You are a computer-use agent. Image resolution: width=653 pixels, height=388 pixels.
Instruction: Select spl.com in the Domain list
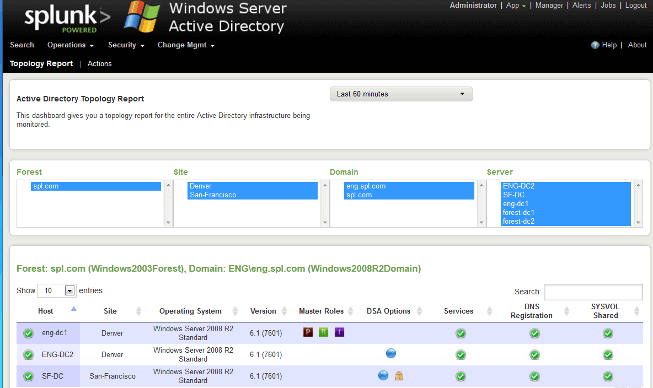click(409, 195)
